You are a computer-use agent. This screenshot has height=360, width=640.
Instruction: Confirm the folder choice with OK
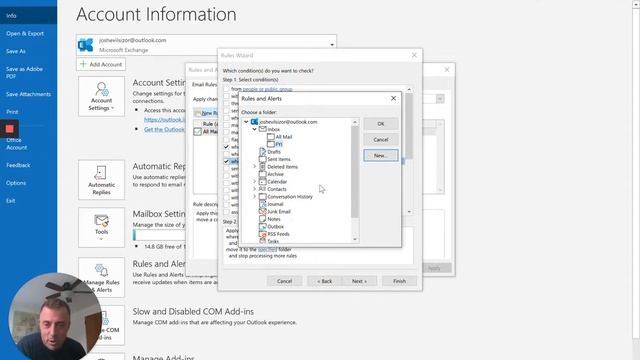(x=380, y=124)
